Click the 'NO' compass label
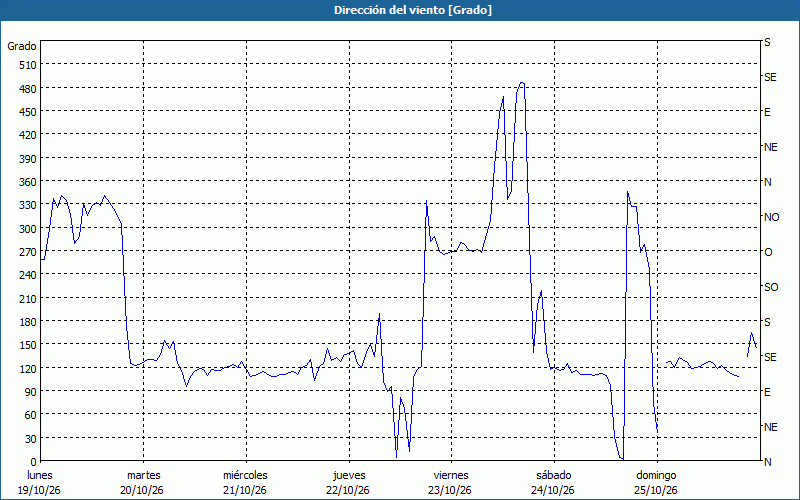 pos(771,217)
